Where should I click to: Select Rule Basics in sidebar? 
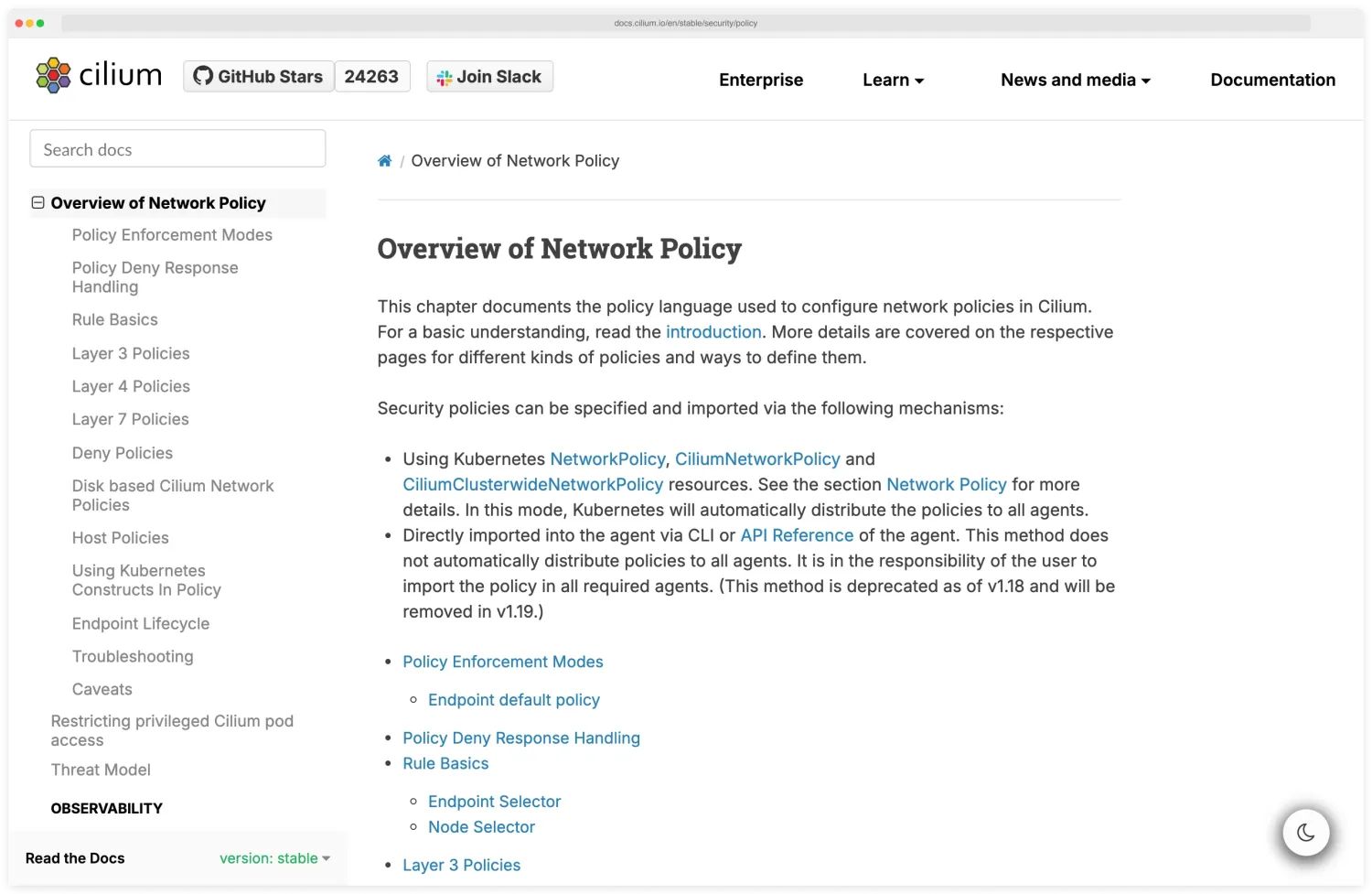115,320
